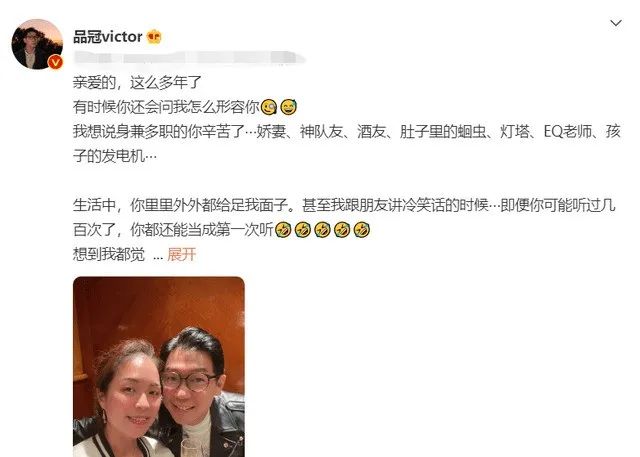640x457 pixels.
Task: Click the paragraph starting 生活中
Action: click(x=344, y=217)
